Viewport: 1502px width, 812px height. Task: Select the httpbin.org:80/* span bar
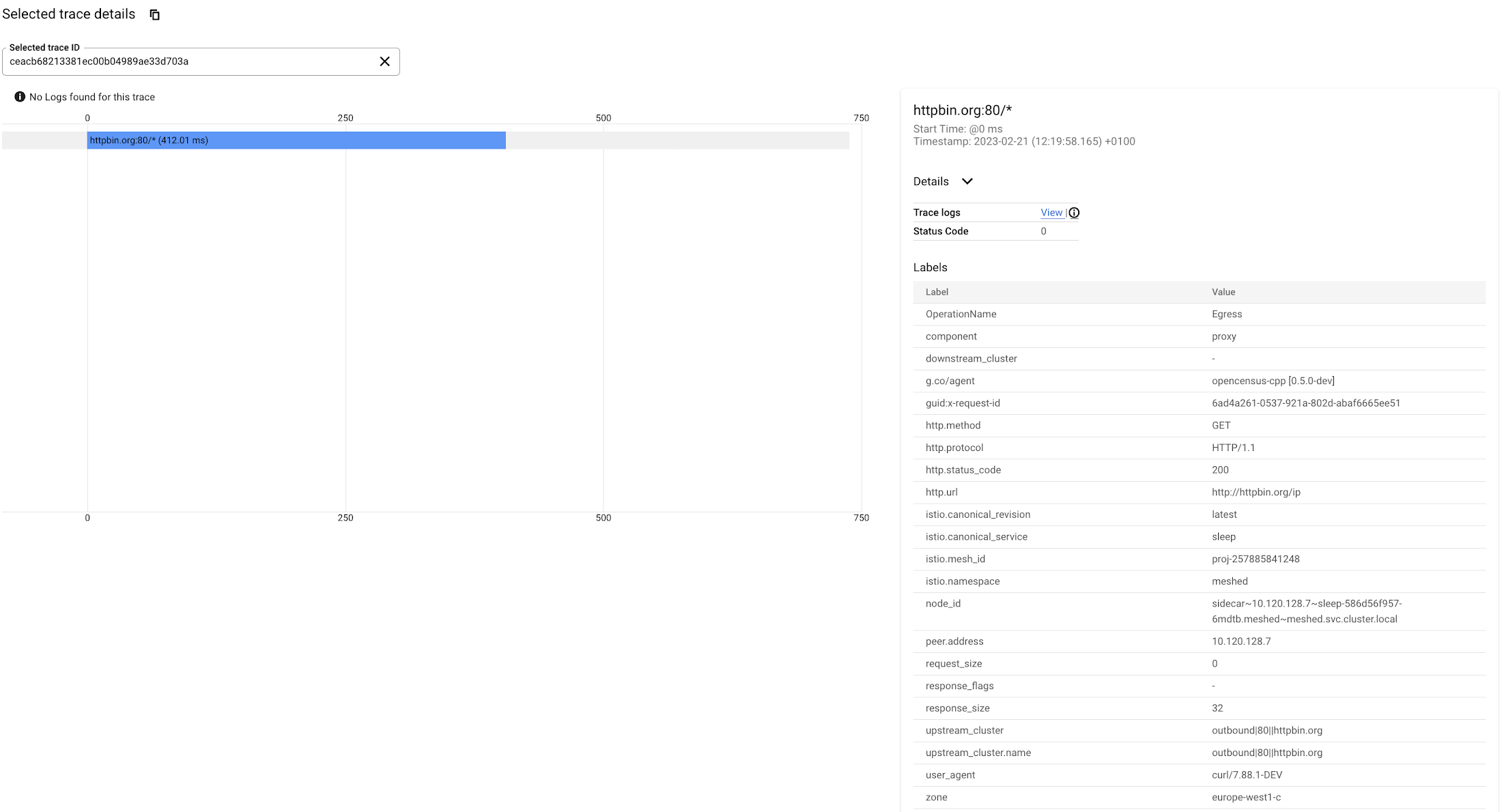[296, 141]
